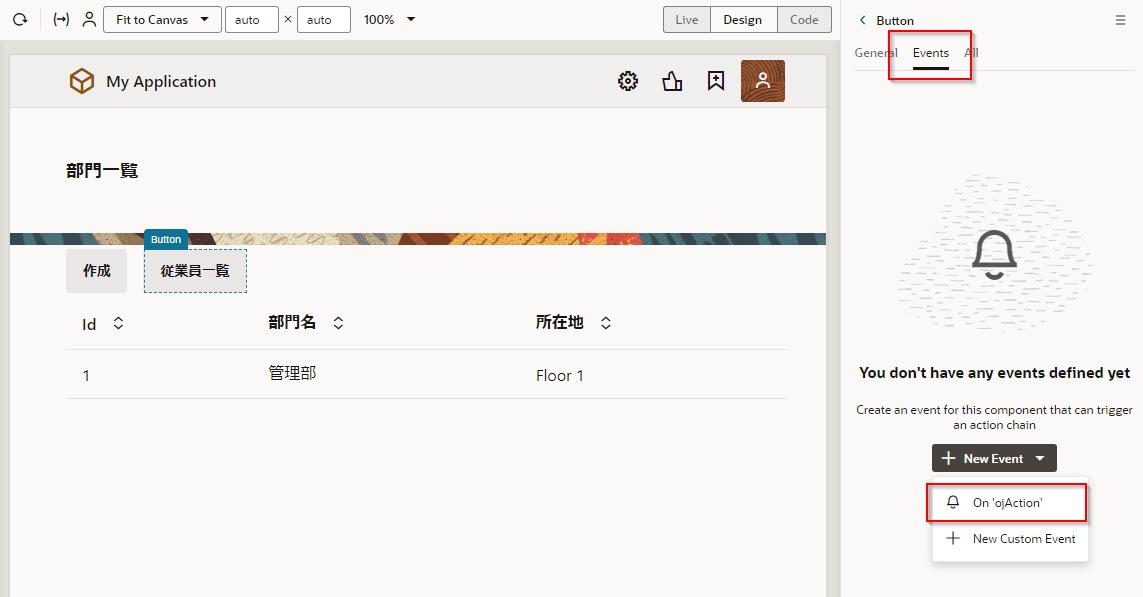Click the variables braces icon in toolbar
The width and height of the screenshot is (1143, 597).
click(61, 20)
